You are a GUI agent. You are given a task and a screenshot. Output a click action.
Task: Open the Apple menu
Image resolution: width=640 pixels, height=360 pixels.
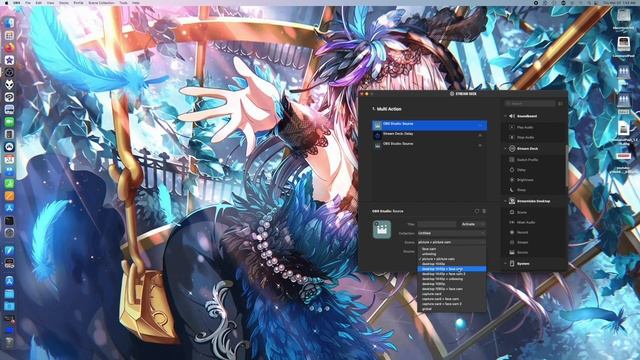(6, 2)
